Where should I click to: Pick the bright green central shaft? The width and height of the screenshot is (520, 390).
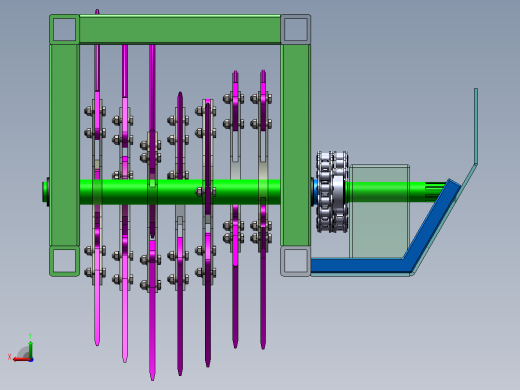[180, 192]
